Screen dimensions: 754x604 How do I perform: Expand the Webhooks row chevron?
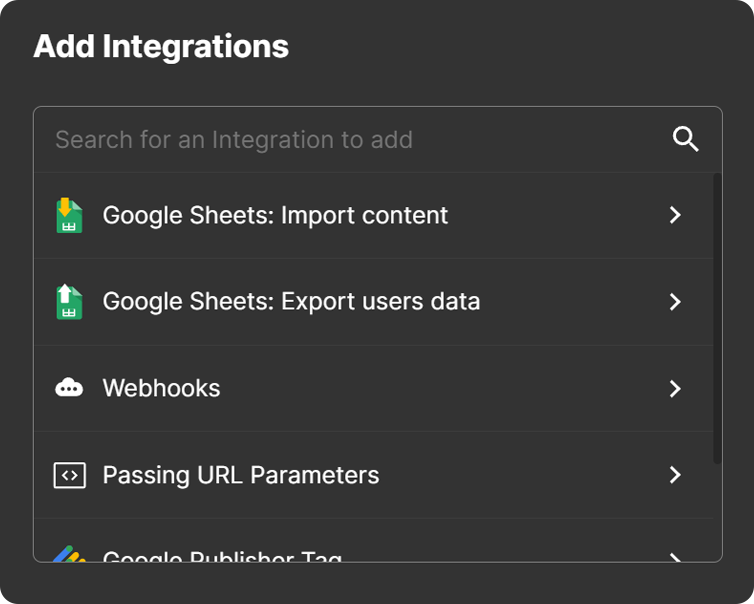(675, 388)
